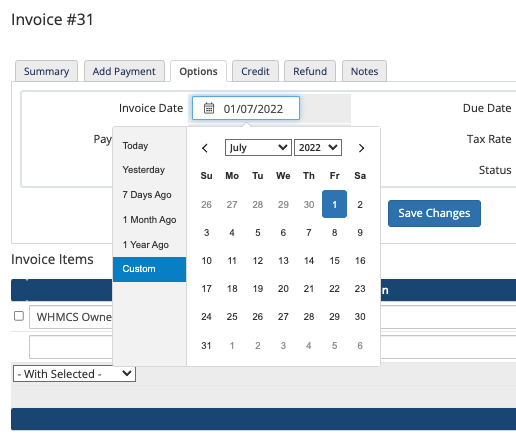This screenshot has height=443, width=516.
Task: Click the Invoice Date input field
Action: 246,108
